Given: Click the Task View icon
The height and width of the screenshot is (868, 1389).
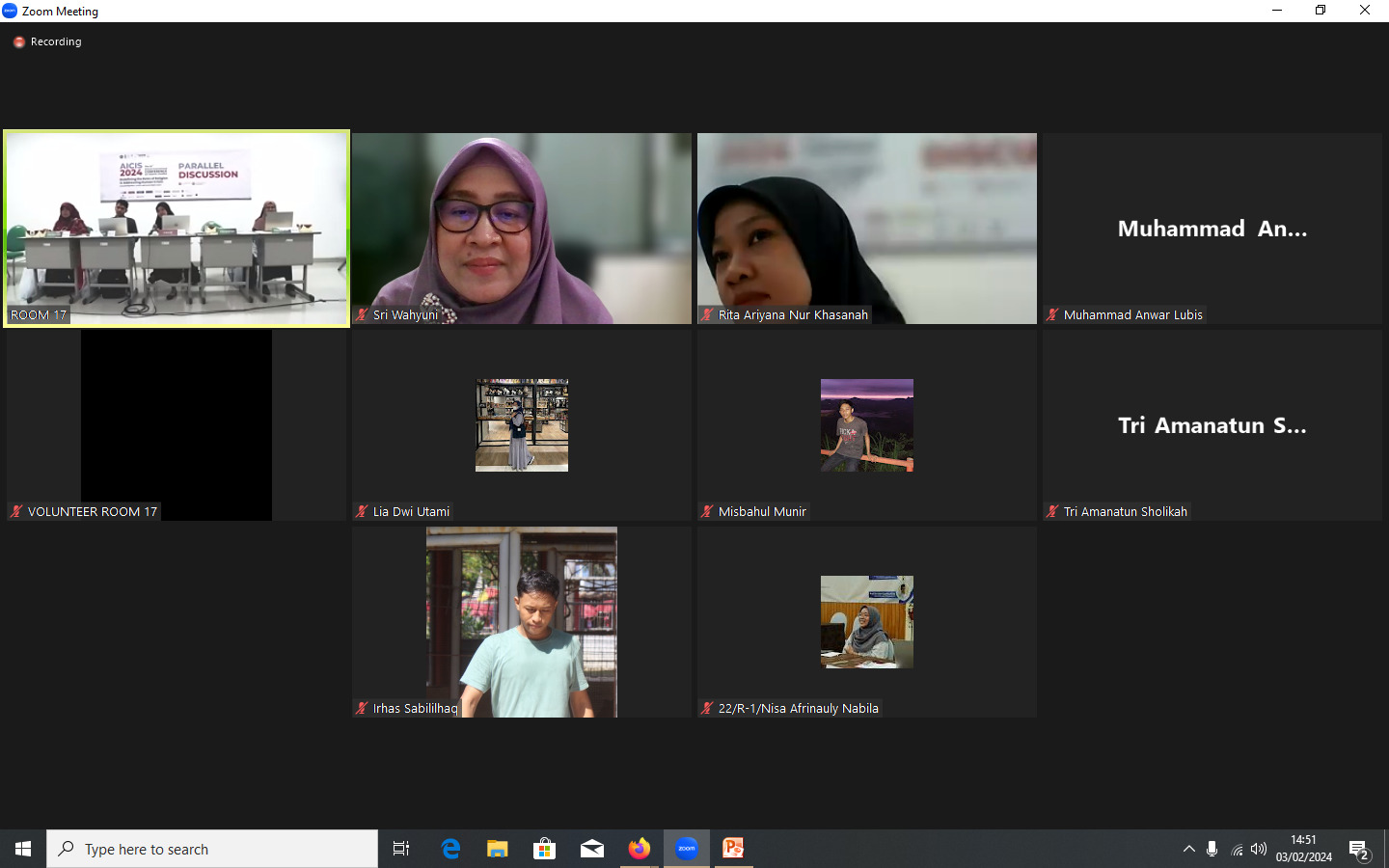Looking at the screenshot, I should pos(401,849).
